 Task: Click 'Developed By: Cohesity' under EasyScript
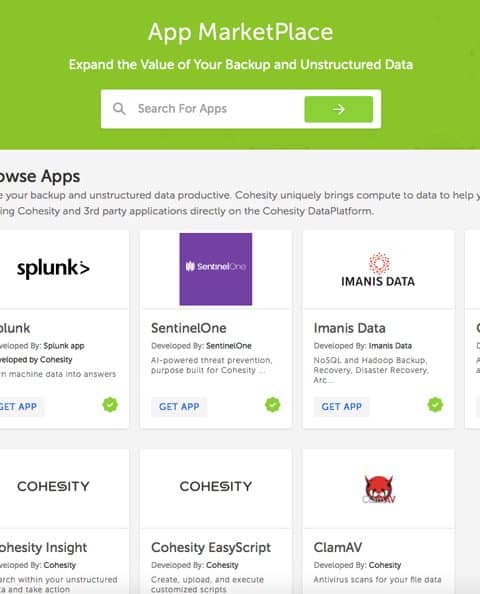(195, 565)
